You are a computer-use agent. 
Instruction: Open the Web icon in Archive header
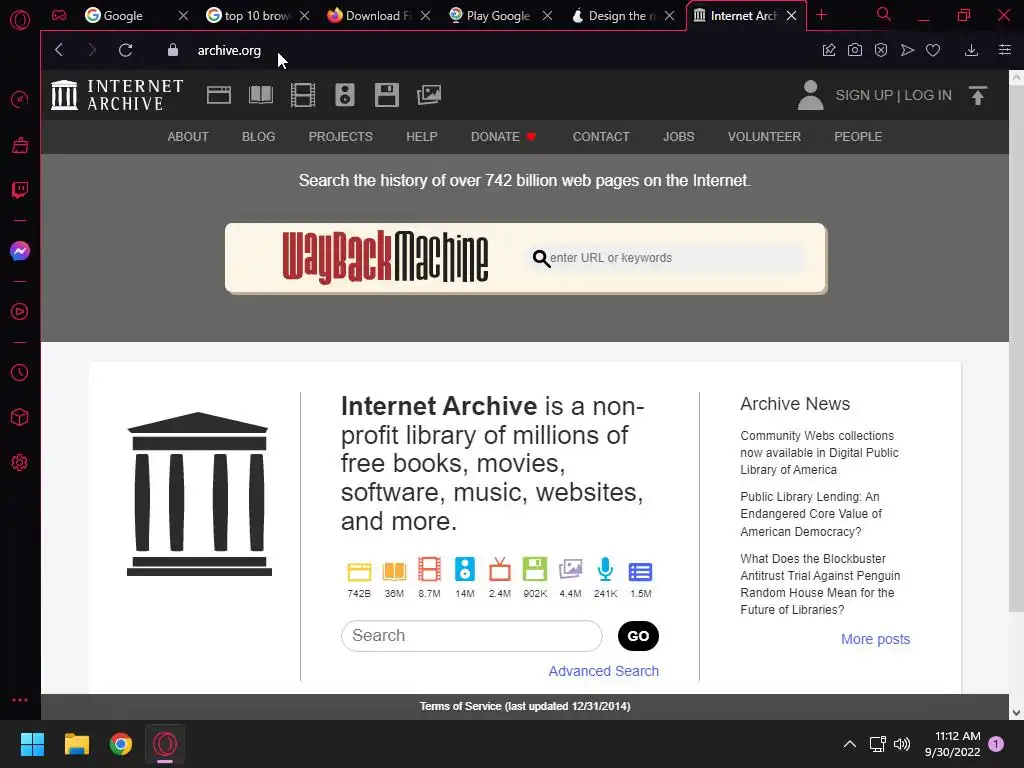pyautogui.click(x=219, y=95)
